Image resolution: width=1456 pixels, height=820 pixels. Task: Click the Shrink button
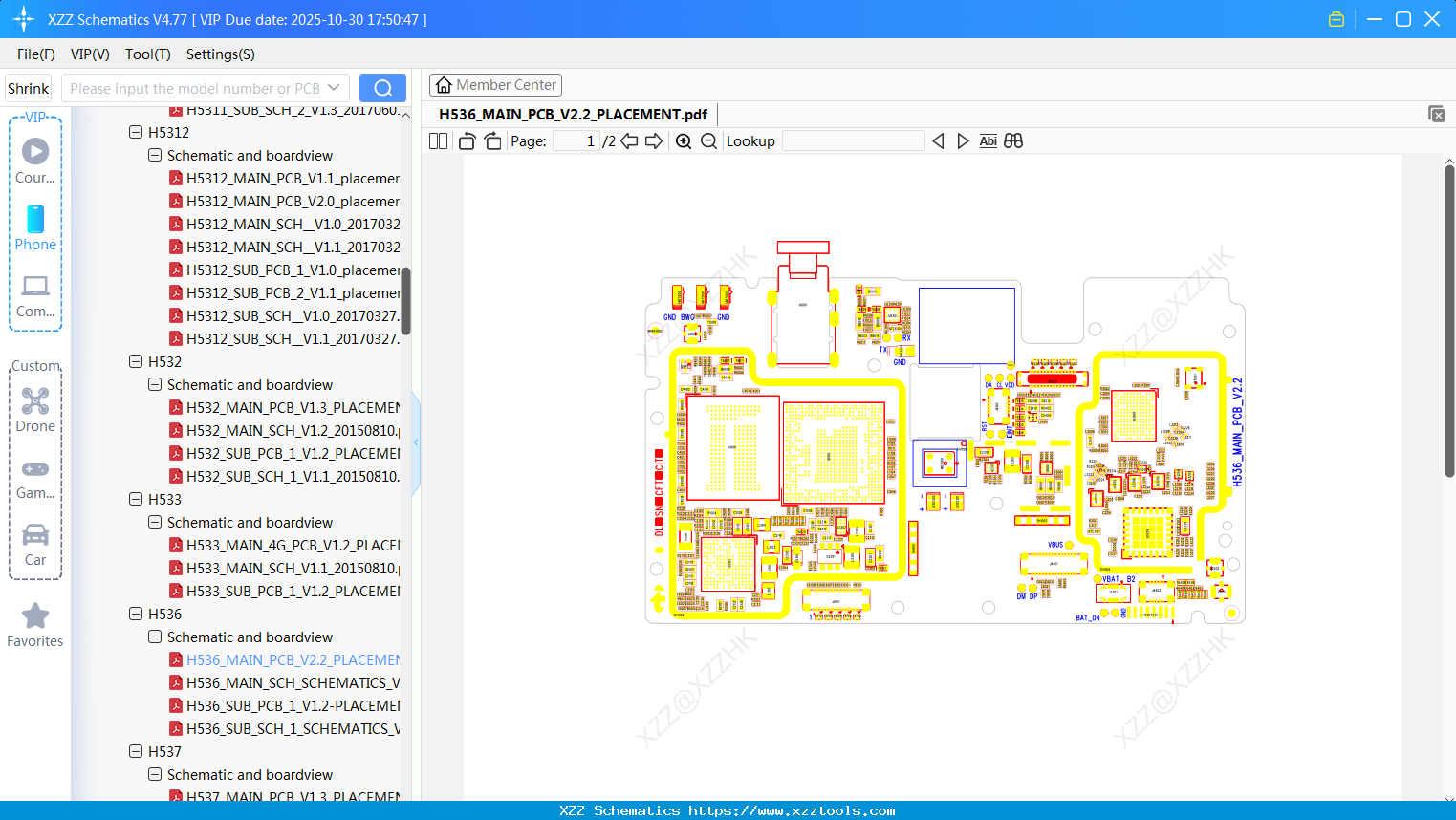28,87
